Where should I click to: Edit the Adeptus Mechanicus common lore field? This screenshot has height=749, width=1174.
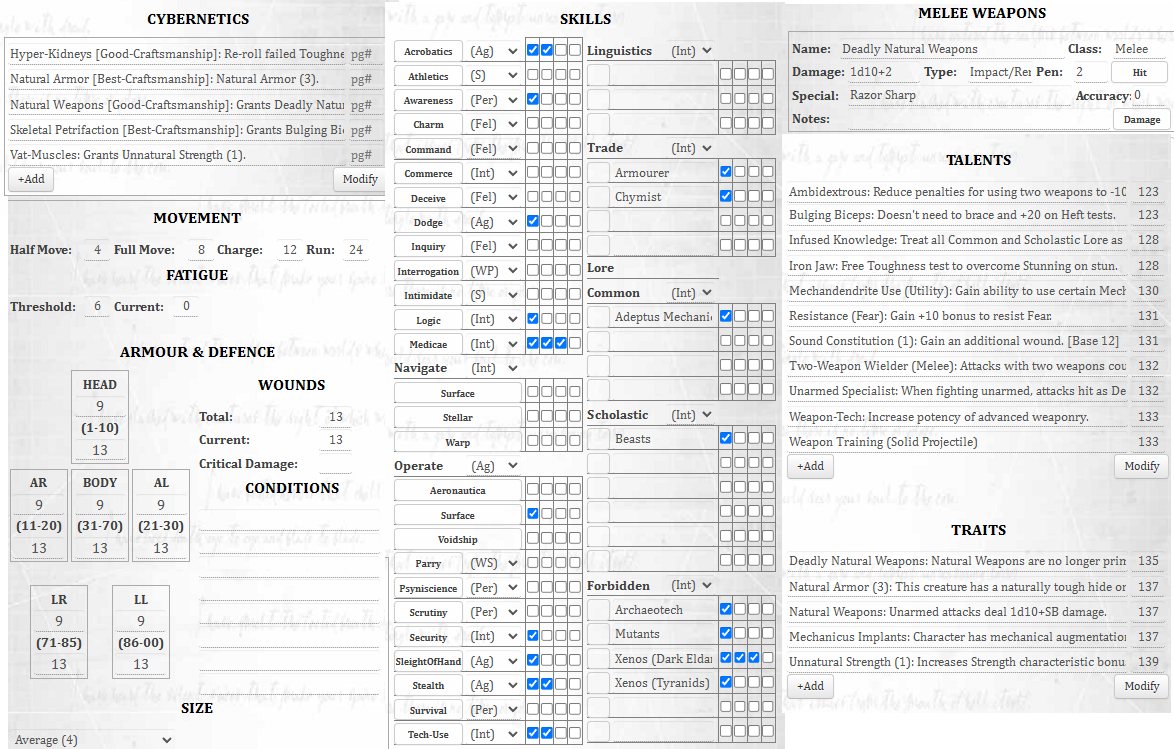663,317
